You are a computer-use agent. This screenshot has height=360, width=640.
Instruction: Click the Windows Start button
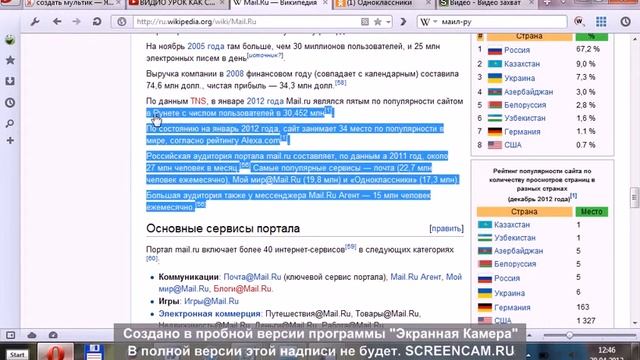pos(17,355)
